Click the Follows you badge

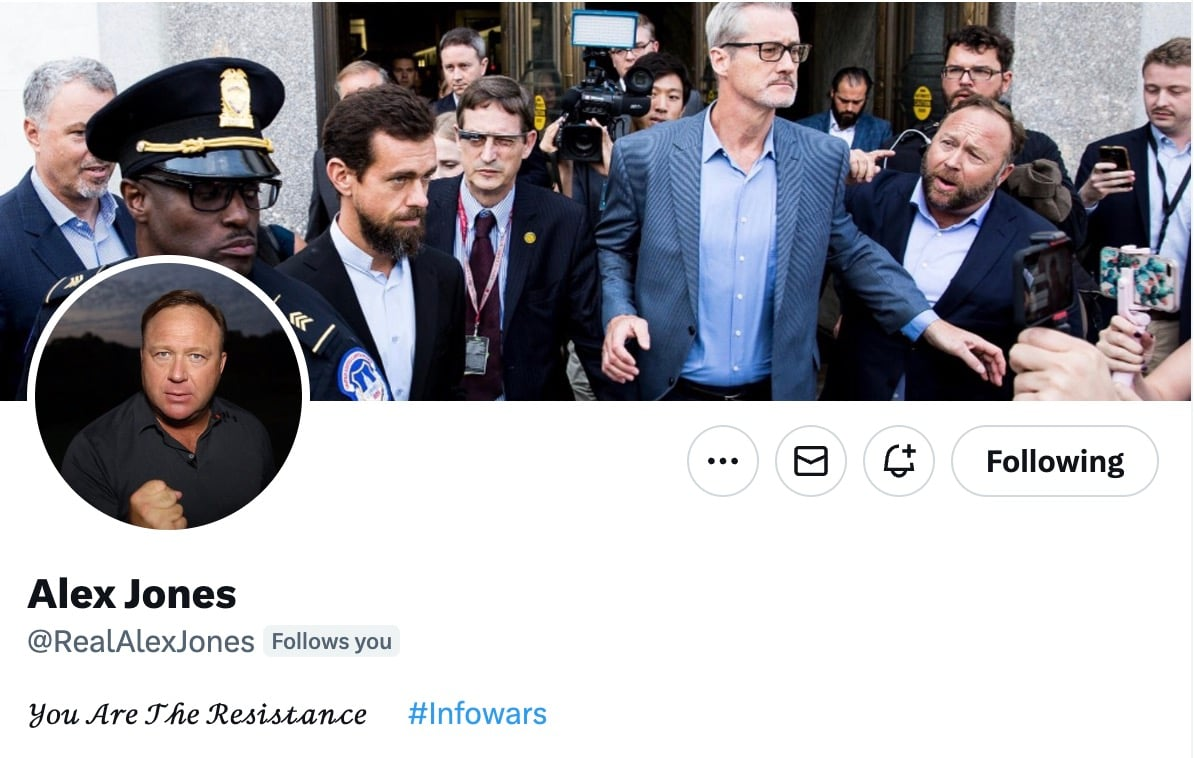click(331, 641)
